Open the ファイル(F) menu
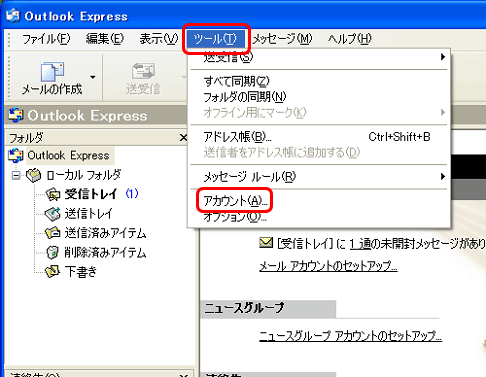 click(x=46, y=39)
